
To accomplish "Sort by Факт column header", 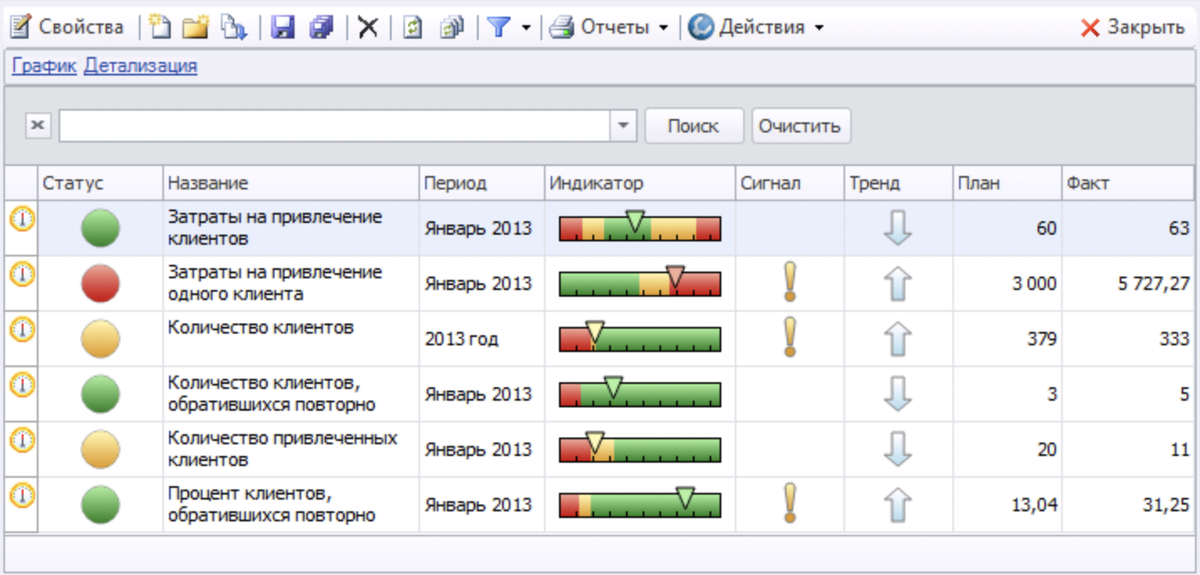I will point(1128,183).
